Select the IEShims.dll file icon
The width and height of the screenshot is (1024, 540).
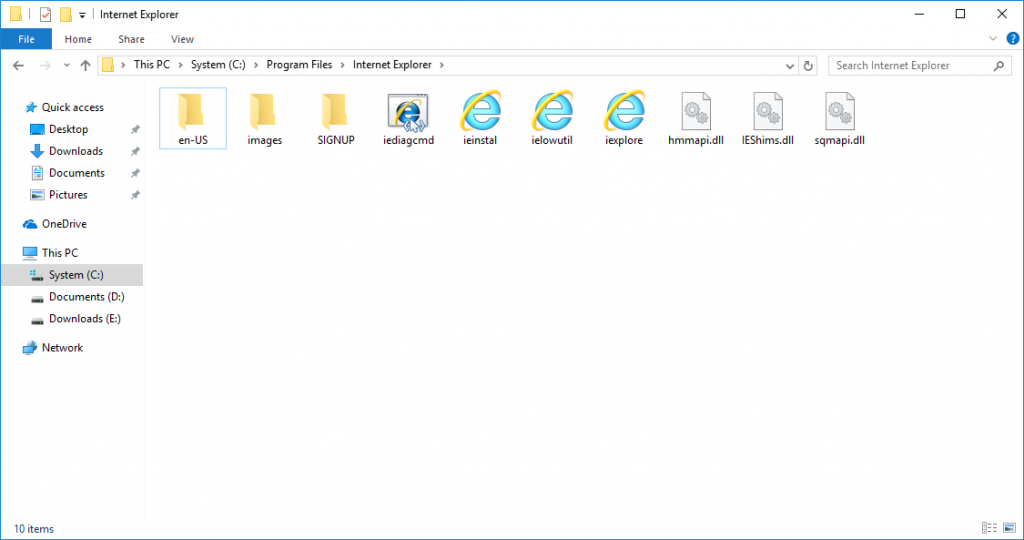click(x=768, y=111)
